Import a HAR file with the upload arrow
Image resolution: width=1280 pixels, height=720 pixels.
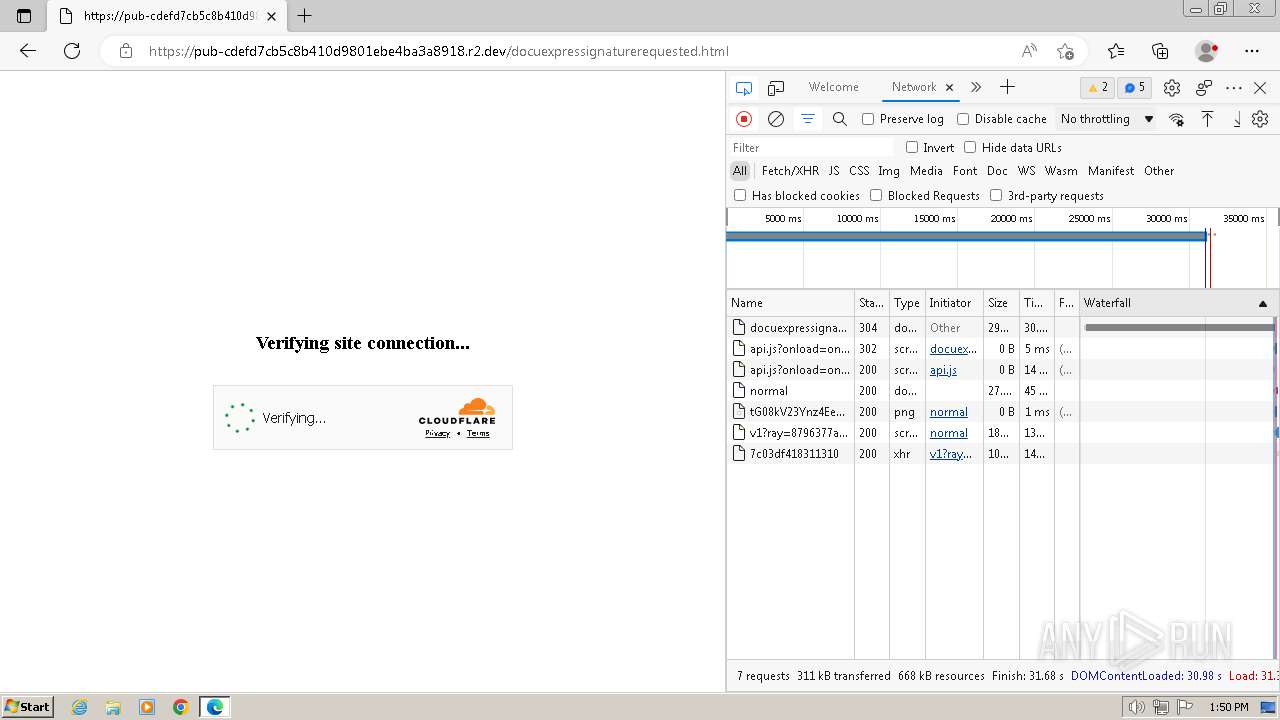click(1208, 119)
